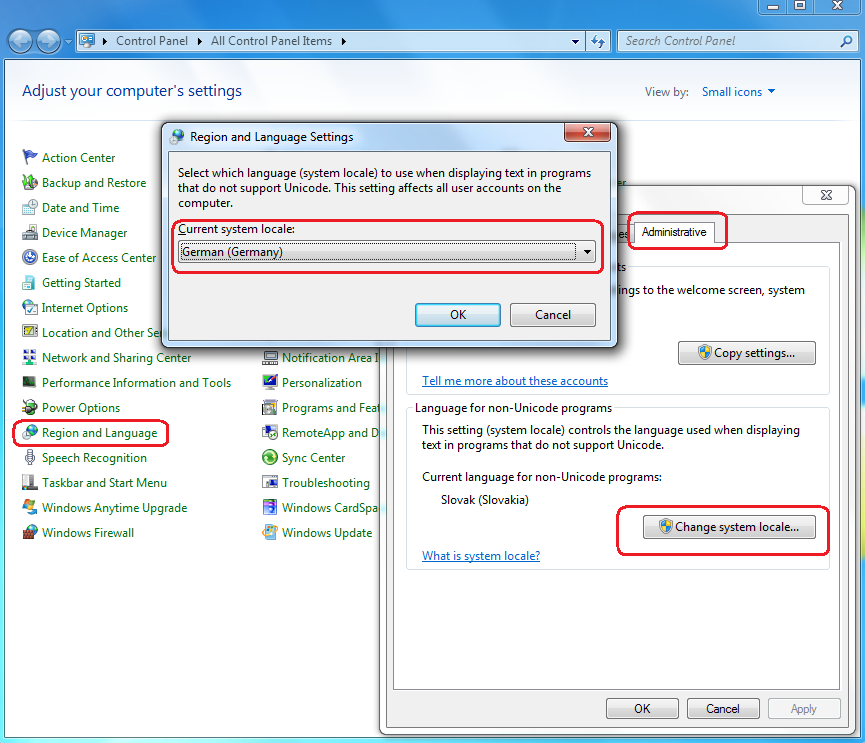
Task: Open the 'What is system locale?' link
Action: pyautogui.click(x=481, y=556)
